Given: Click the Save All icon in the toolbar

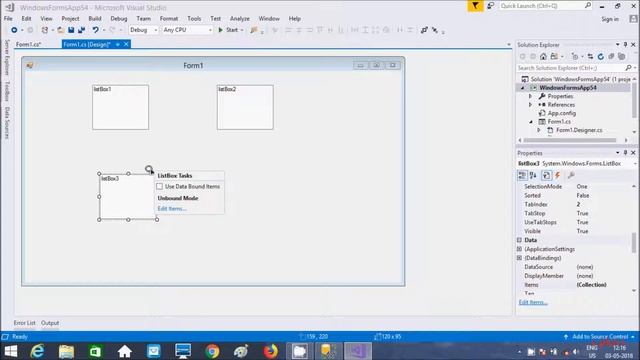Looking at the screenshot, I should pos(82,30).
